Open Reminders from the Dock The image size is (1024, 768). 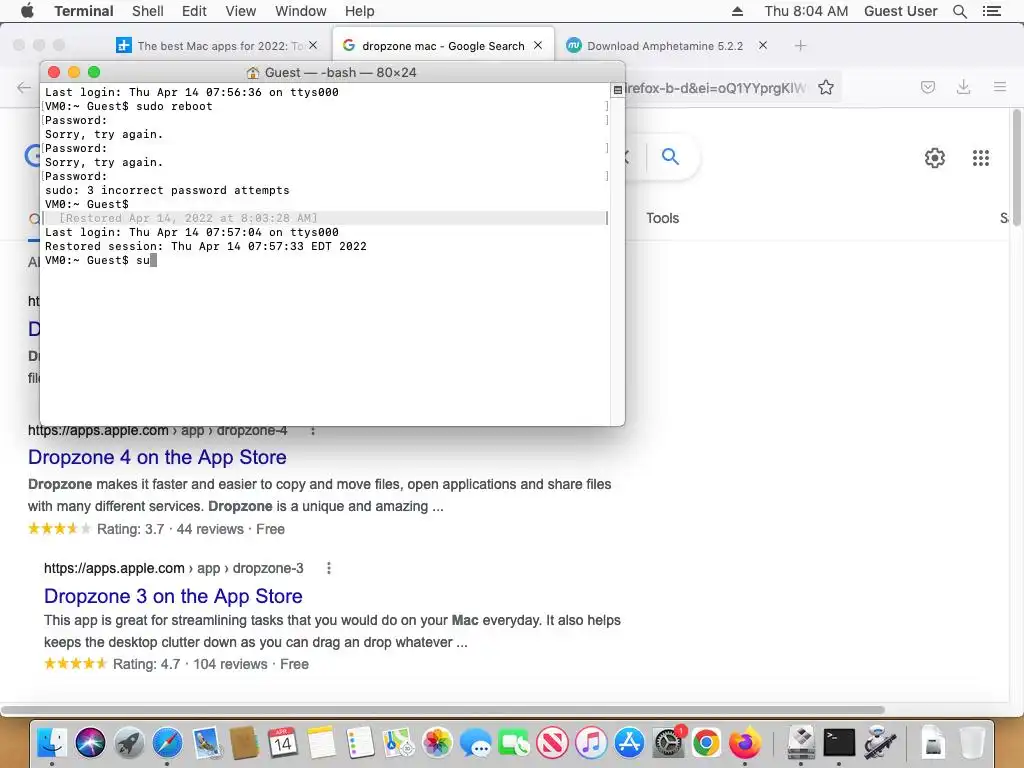(360, 743)
